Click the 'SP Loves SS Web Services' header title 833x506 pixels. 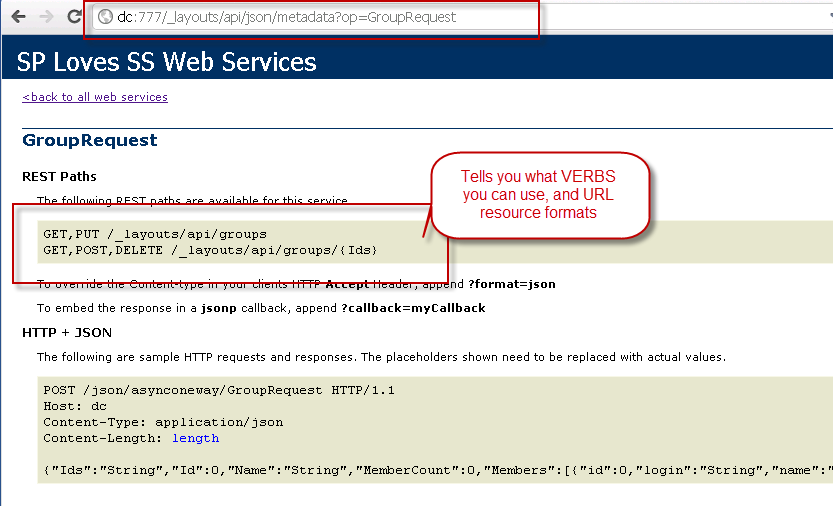coord(167,62)
